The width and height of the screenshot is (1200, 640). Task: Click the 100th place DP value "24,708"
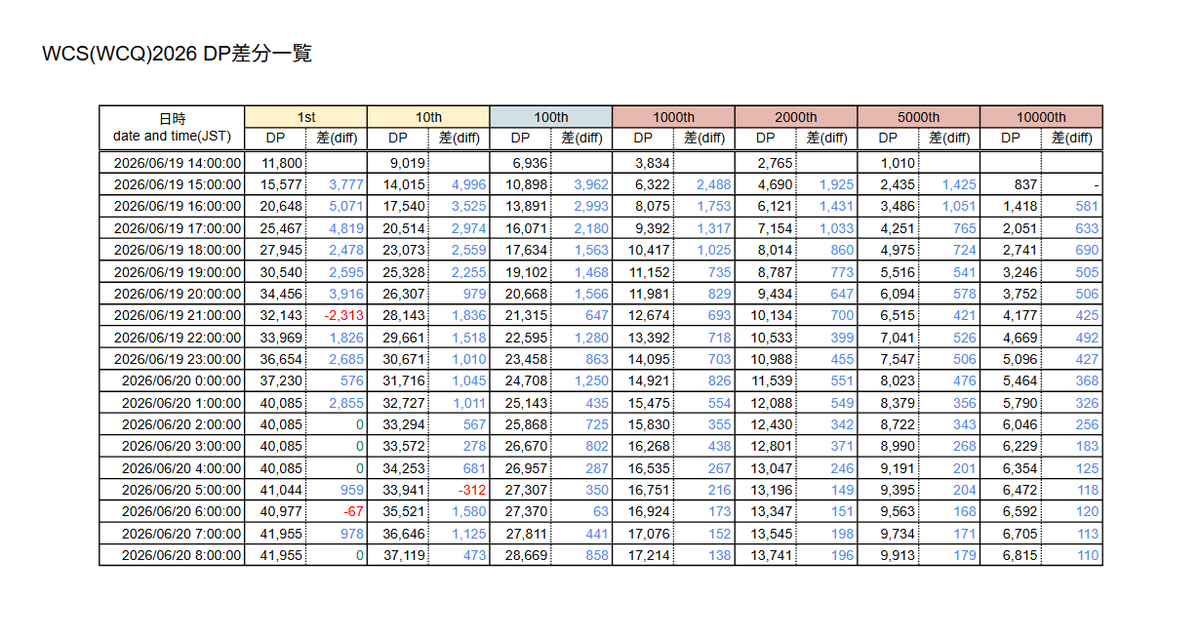pos(527,381)
